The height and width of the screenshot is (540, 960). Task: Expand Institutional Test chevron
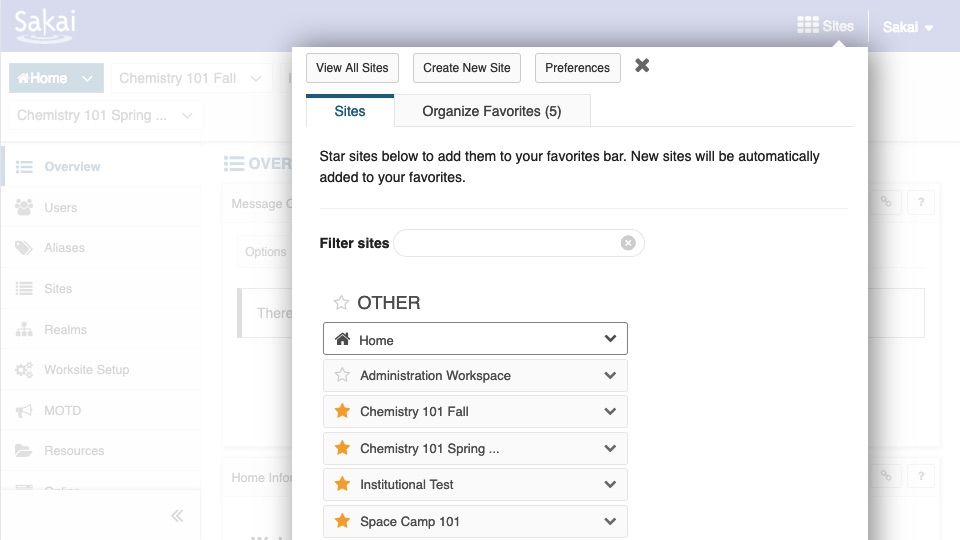point(610,484)
